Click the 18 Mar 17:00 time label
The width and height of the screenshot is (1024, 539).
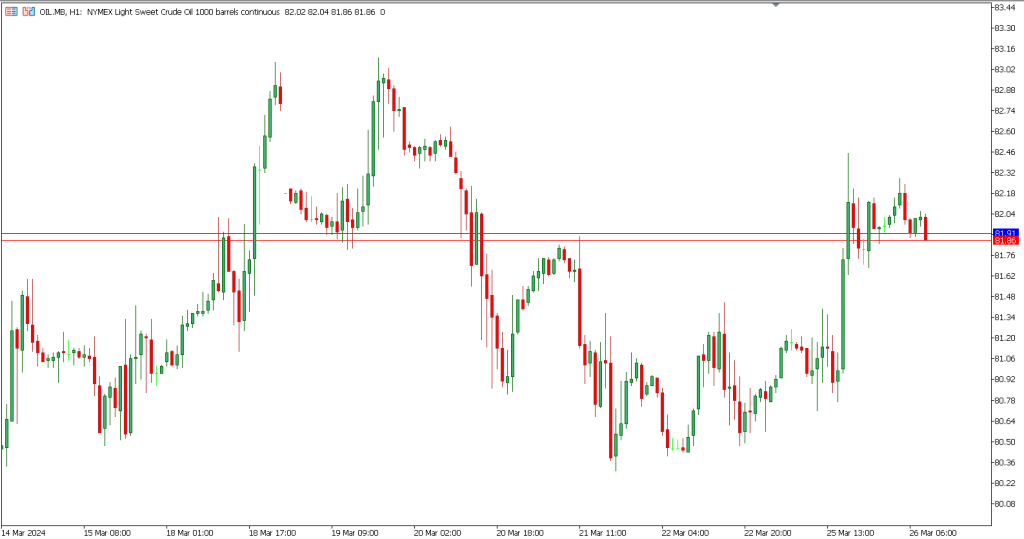pyautogui.click(x=272, y=533)
